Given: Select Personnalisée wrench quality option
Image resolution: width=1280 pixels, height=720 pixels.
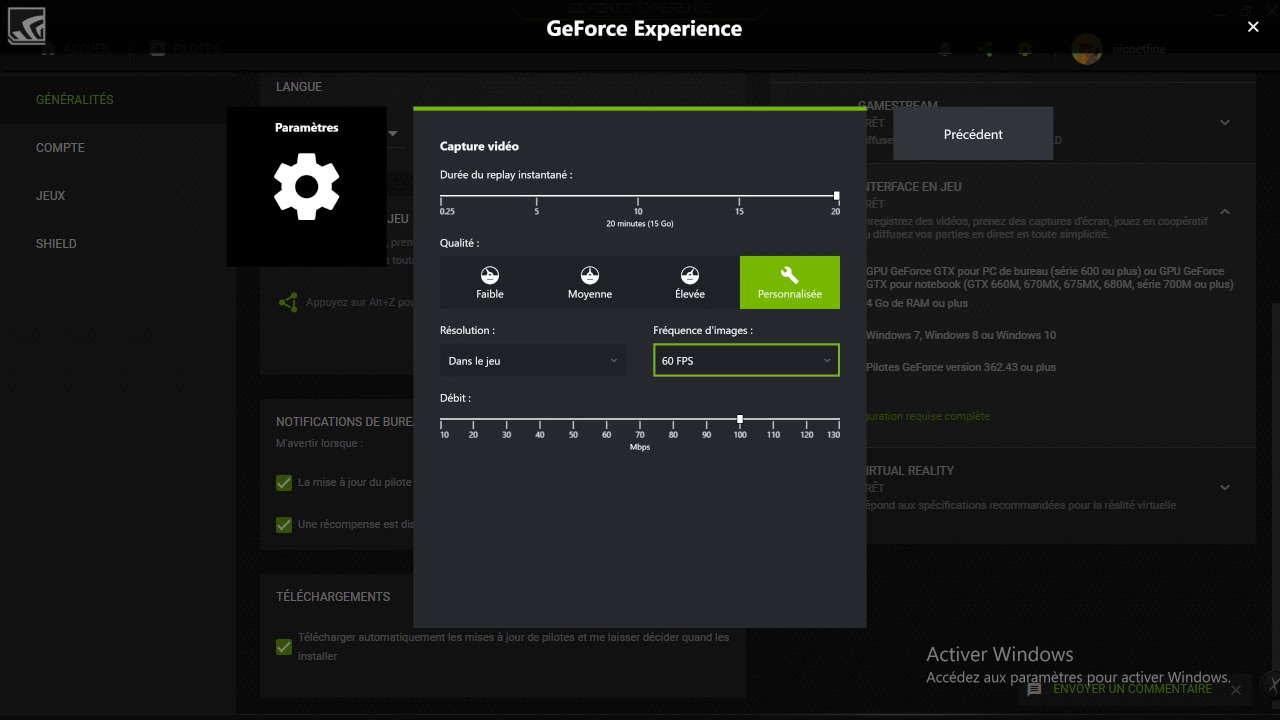Looking at the screenshot, I should [789, 282].
